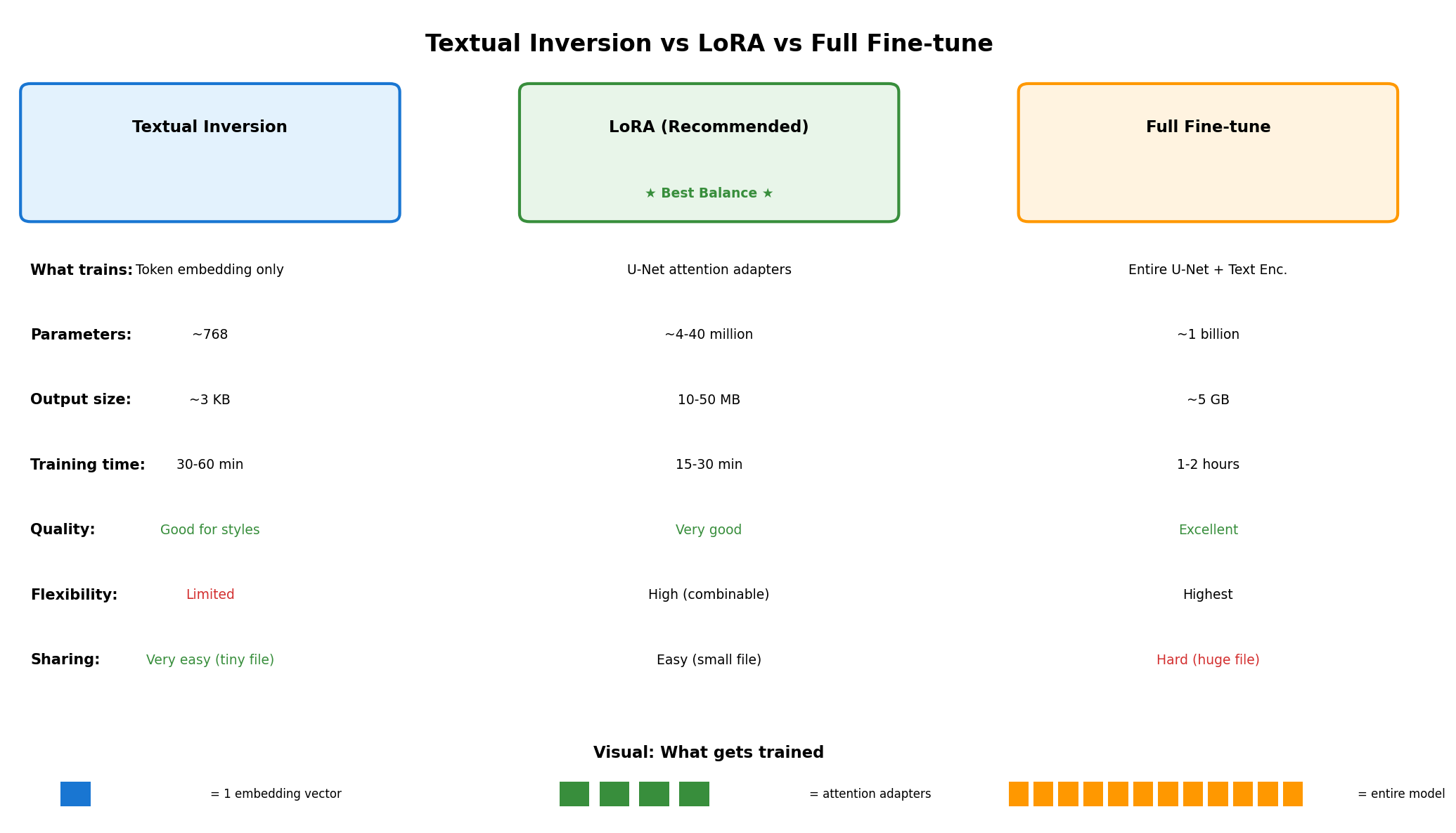Click the first green attention adapter square
1456x833 pixels.
[x=574, y=794]
